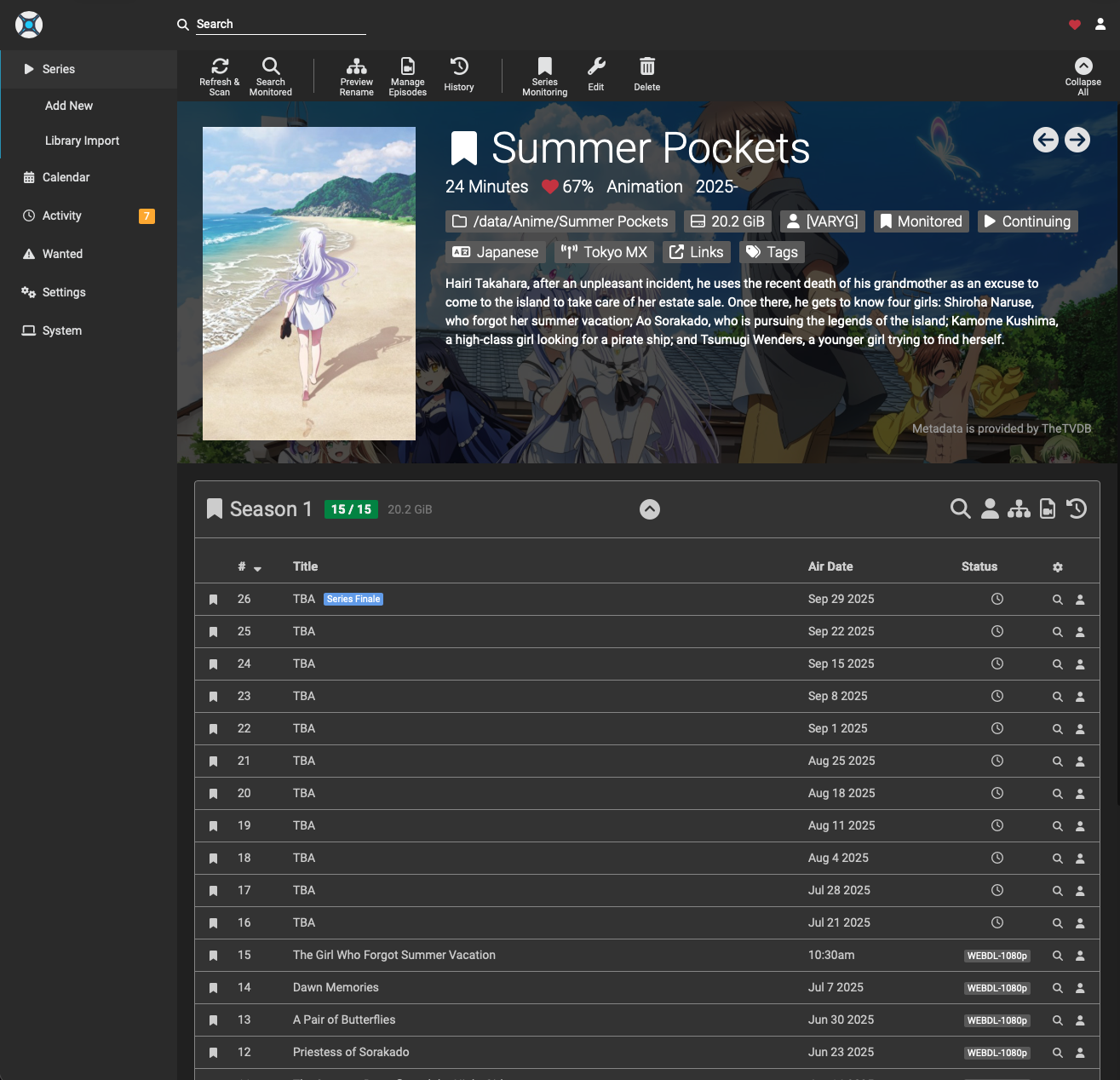
Task: Click Search Monitored toolbar icon
Action: (x=271, y=76)
